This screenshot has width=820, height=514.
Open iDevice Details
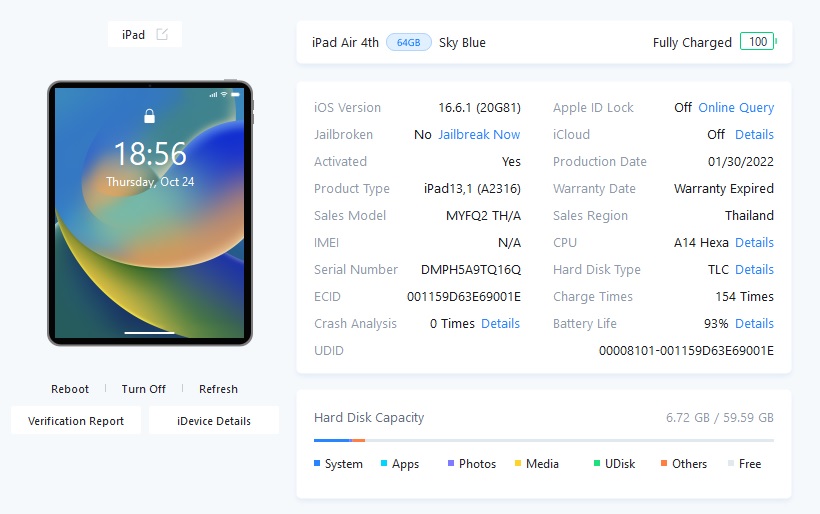[214, 421]
